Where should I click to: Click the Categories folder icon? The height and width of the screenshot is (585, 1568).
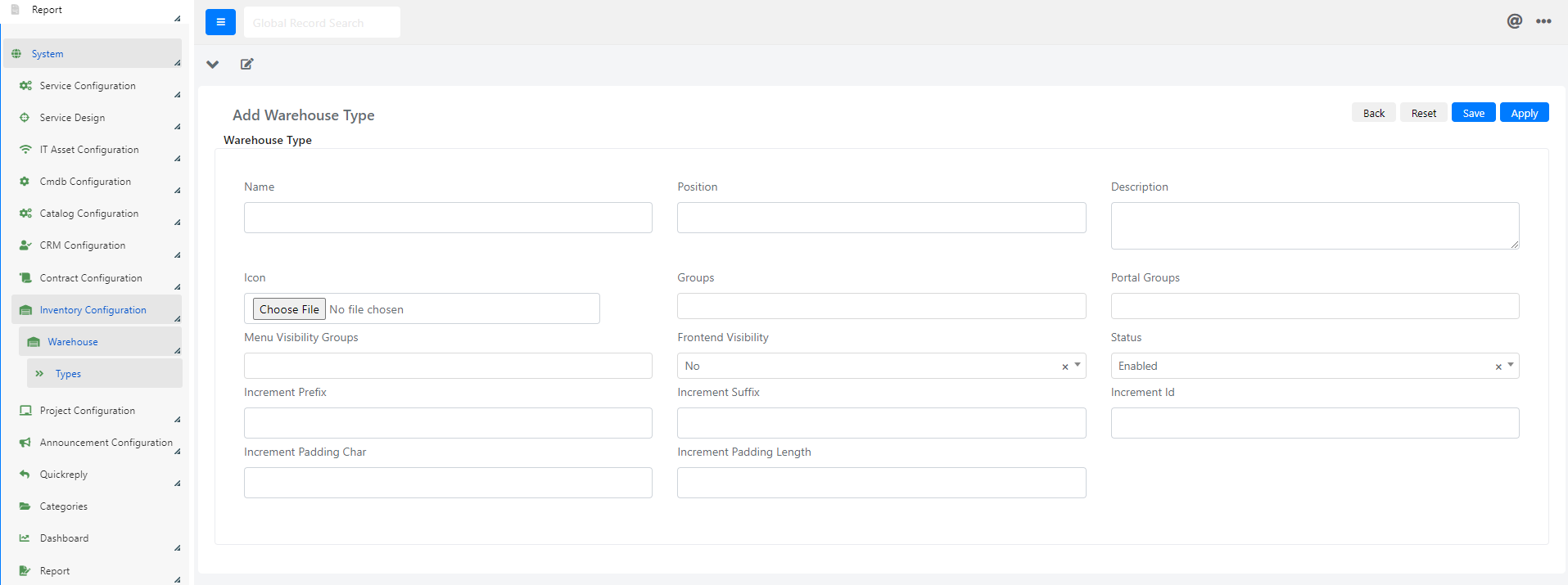point(25,506)
